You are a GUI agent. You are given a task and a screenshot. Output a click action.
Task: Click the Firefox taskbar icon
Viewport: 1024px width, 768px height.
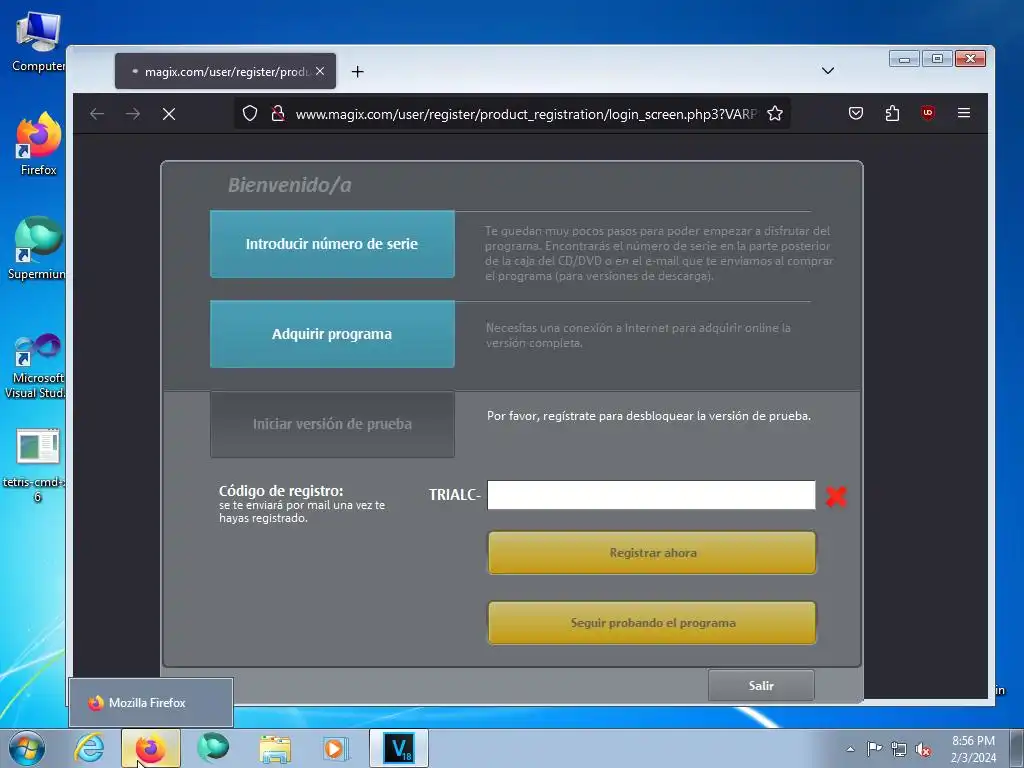(151, 748)
